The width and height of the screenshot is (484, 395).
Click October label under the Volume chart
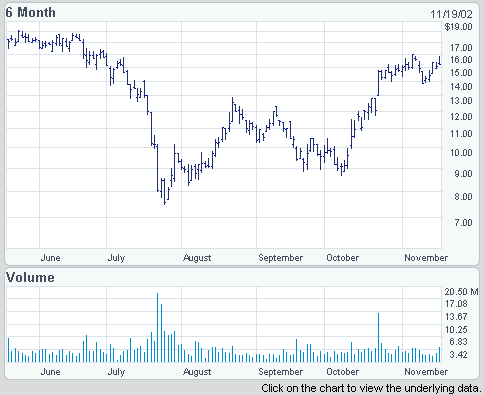tap(343, 372)
